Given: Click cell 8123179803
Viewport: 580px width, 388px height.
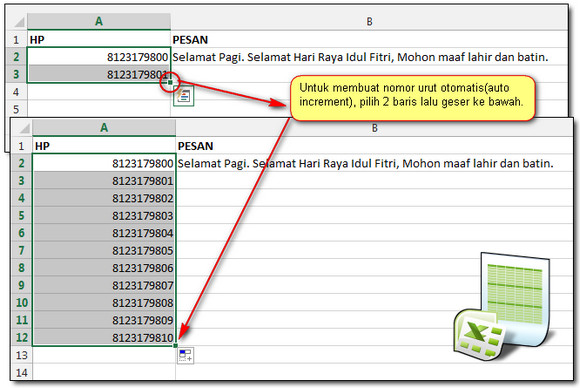Looking at the screenshot, I should coord(104,216).
